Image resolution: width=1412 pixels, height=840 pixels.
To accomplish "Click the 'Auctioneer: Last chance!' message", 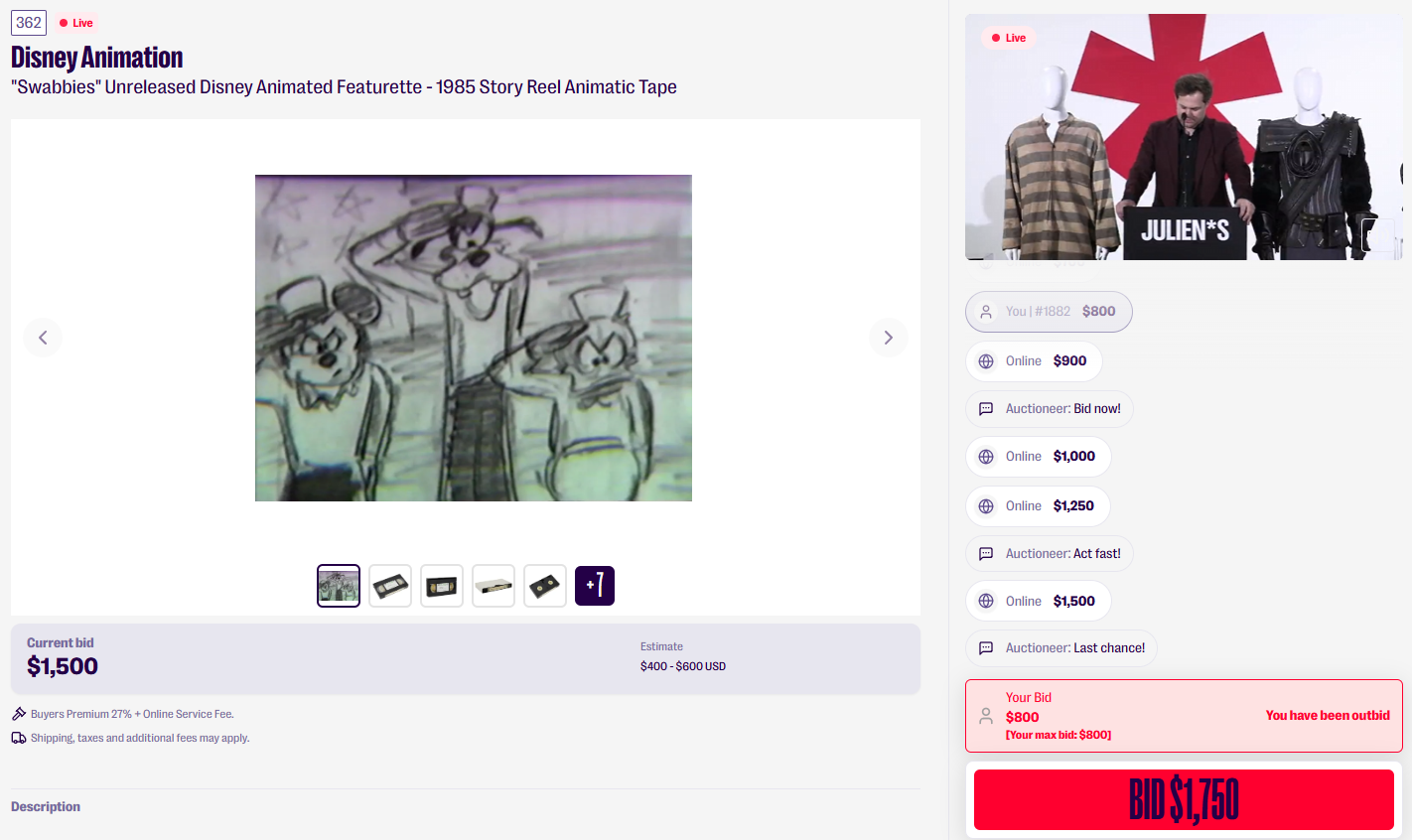I will tap(1061, 648).
